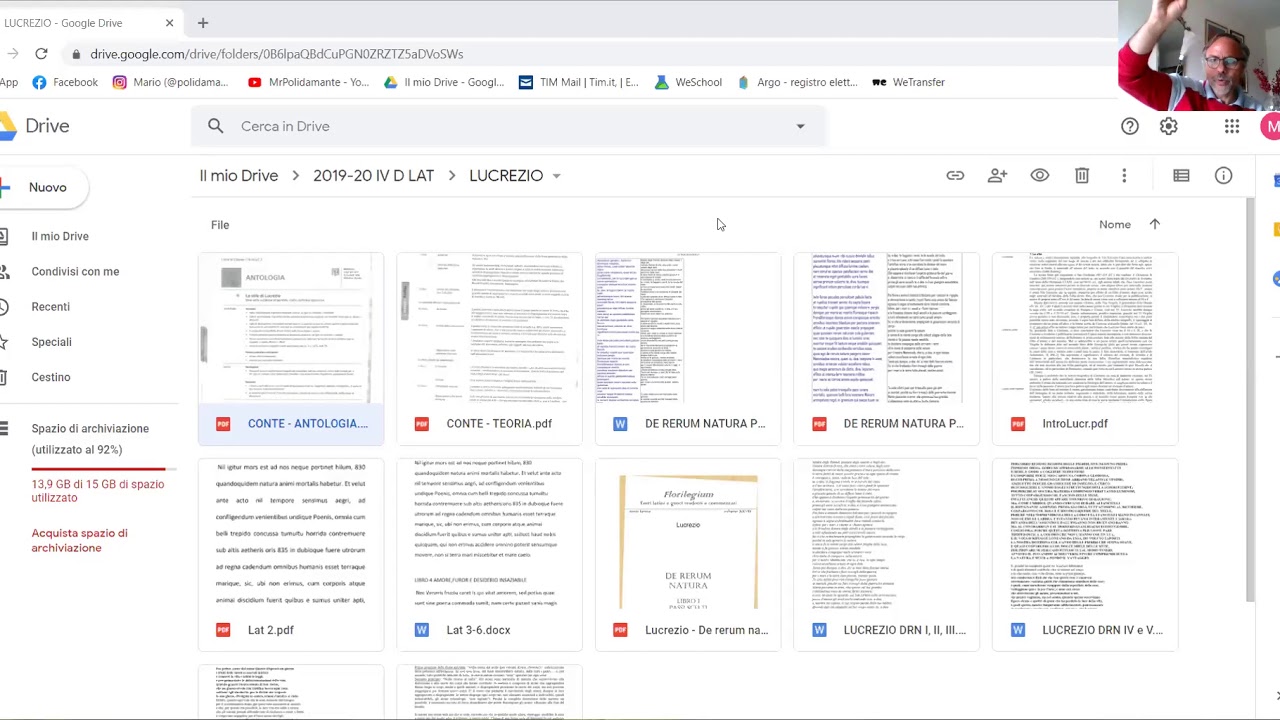
Task: Select the DE RERUM NATURA PDF file
Action: (x=886, y=349)
